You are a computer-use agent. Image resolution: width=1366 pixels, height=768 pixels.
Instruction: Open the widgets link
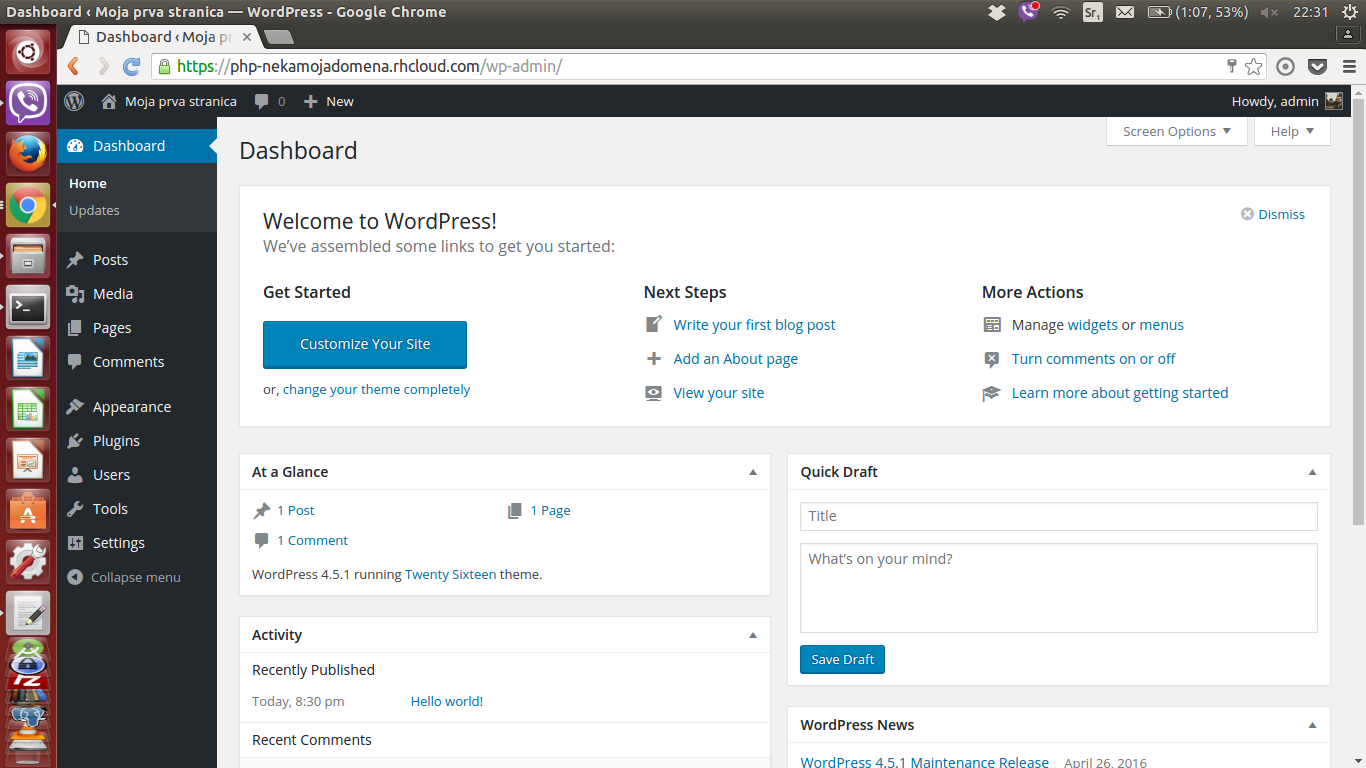pos(1092,325)
